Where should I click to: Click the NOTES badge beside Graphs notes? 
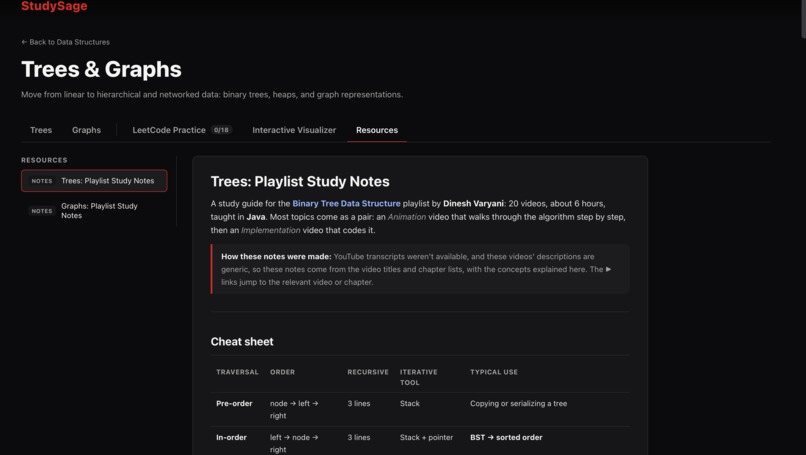(x=42, y=211)
